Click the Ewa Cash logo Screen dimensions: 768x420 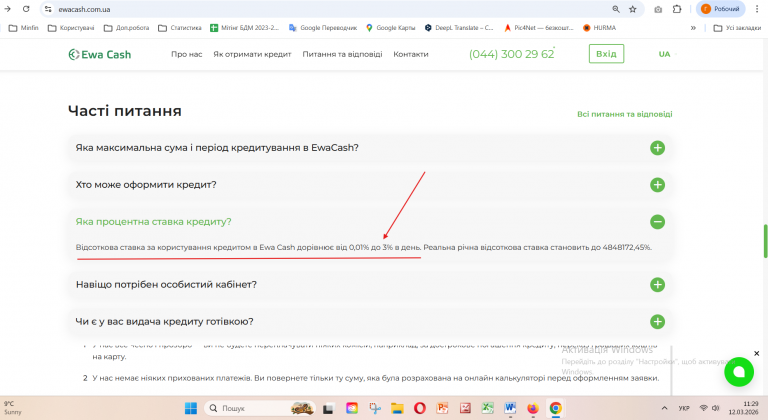[100, 54]
